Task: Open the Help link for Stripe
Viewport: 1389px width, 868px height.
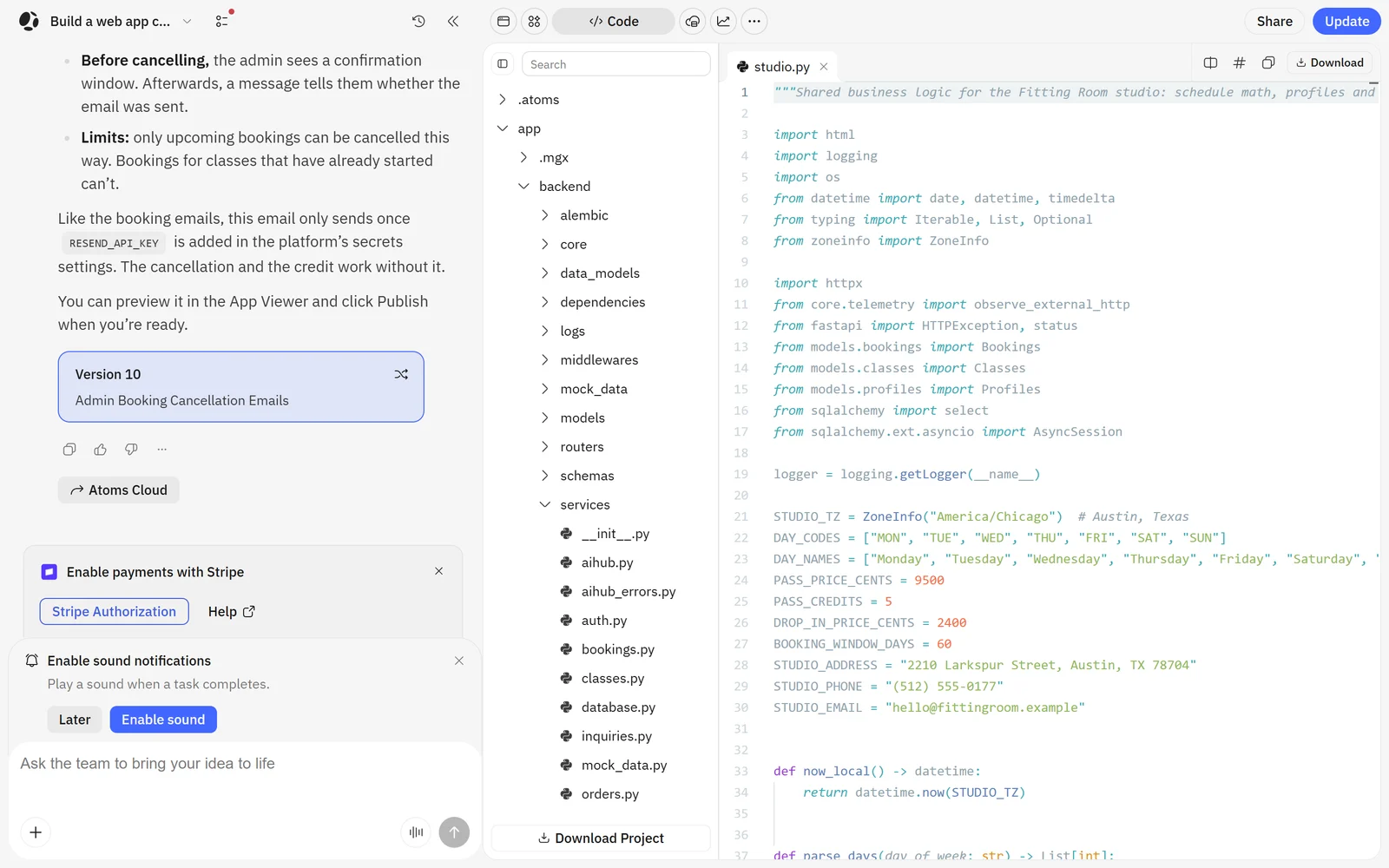Action: [231, 611]
